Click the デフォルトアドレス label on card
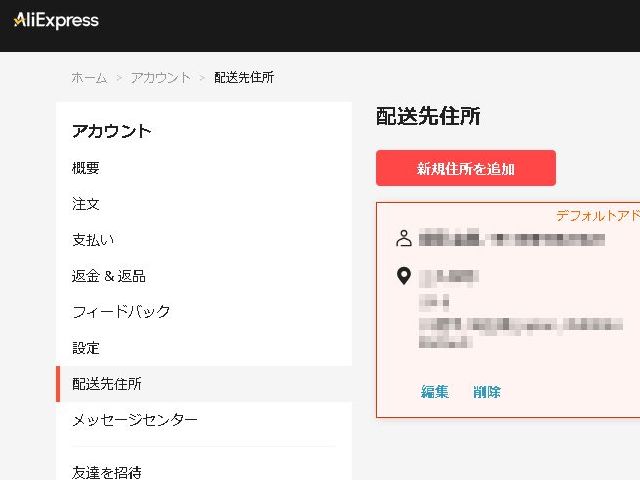This screenshot has width=640, height=480. pos(597,216)
